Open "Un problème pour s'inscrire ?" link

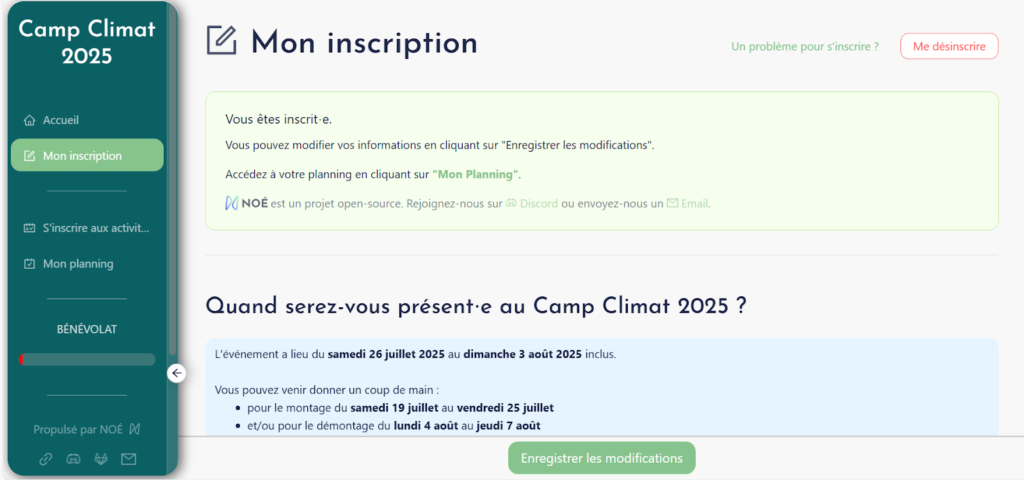pyautogui.click(x=805, y=47)
